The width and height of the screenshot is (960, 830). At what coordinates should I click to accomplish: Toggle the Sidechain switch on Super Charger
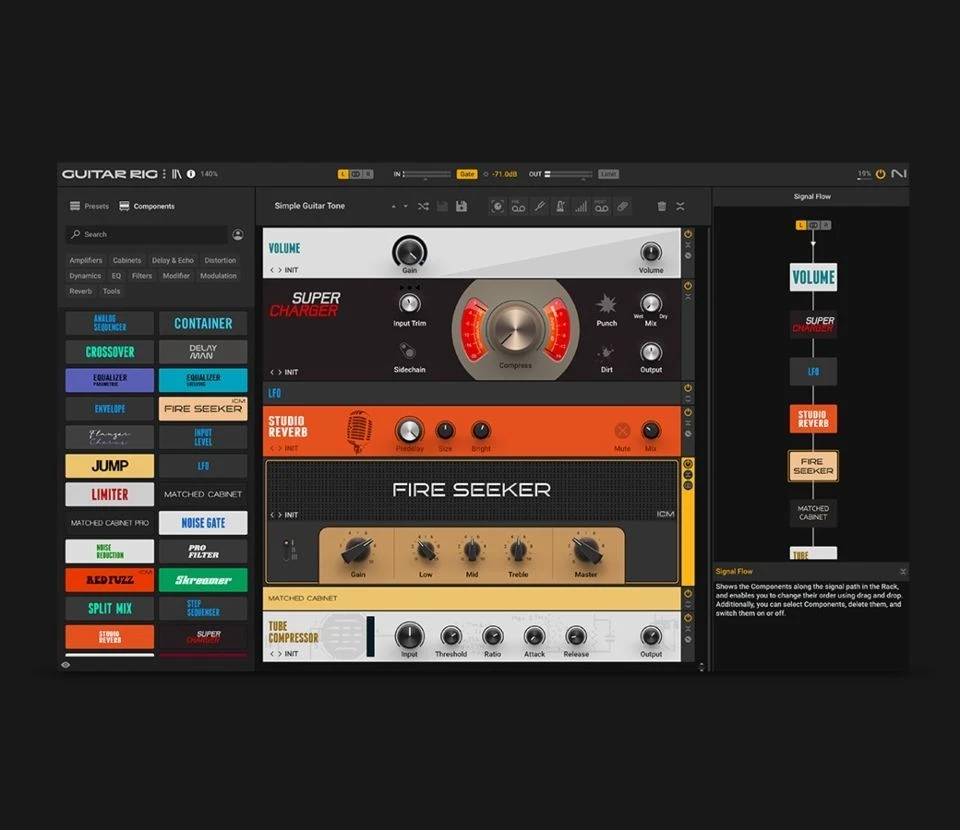[408, 351]
